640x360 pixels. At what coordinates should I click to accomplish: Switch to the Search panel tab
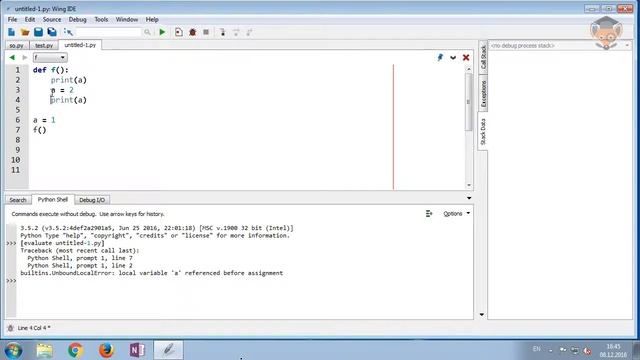(18, 200)
